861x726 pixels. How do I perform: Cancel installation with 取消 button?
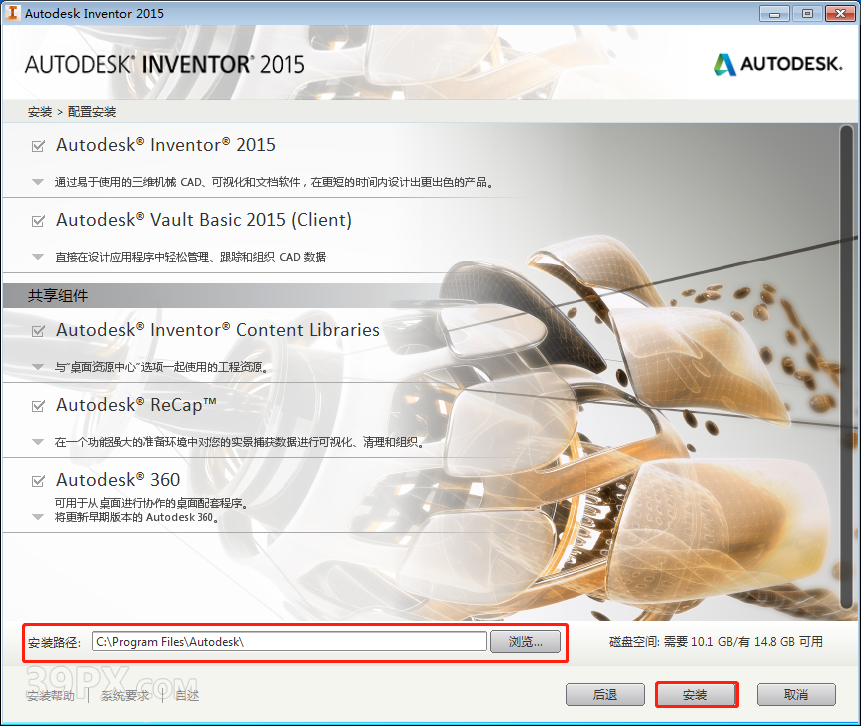coord(796,694)
